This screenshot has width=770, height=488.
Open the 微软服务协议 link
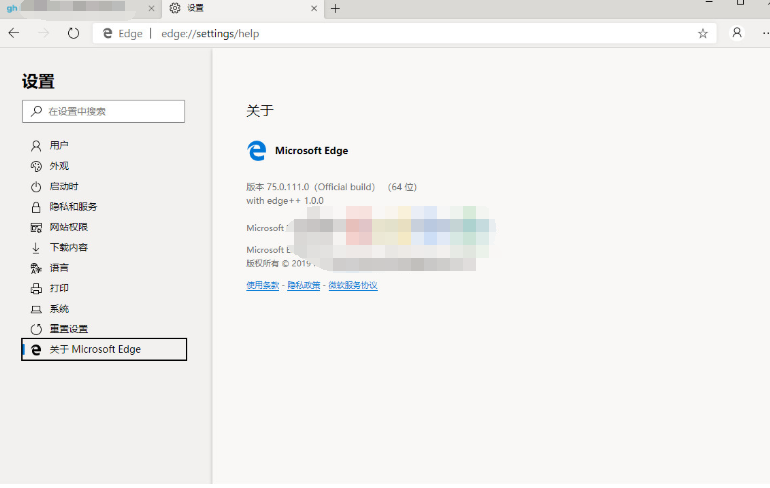tap(353, 285)
